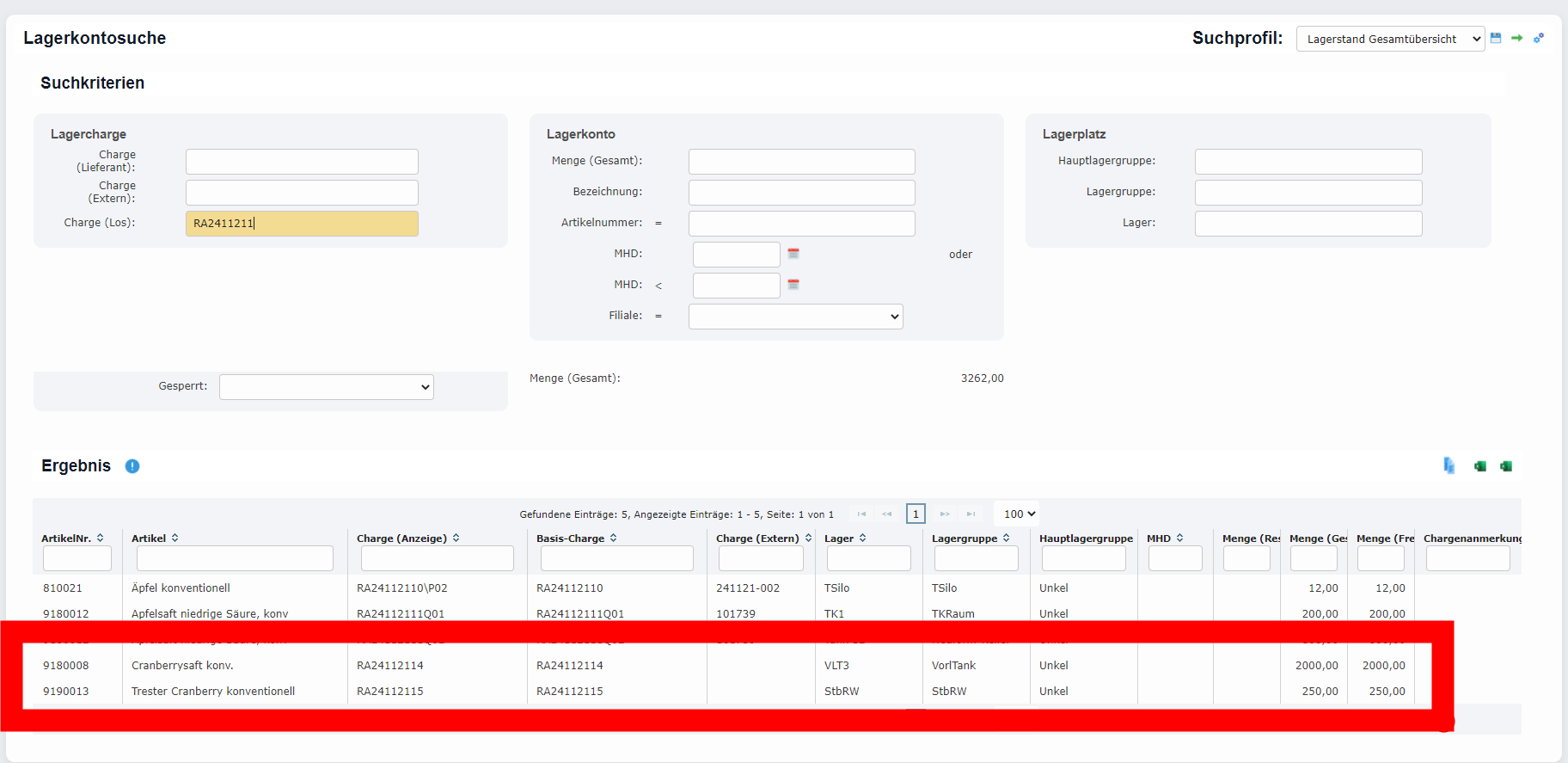
Task: Expand the Filiale dropdown
Action: pos(795,317)
